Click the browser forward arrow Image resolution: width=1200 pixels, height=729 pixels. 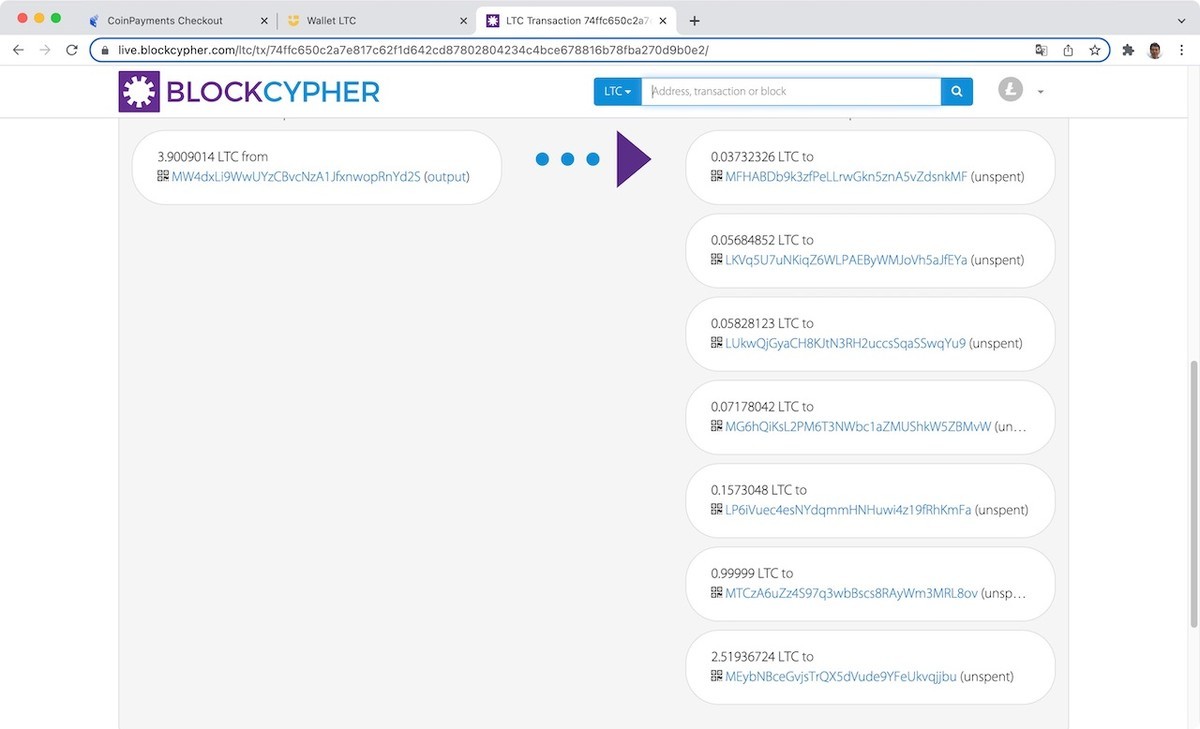coord(45,50)
